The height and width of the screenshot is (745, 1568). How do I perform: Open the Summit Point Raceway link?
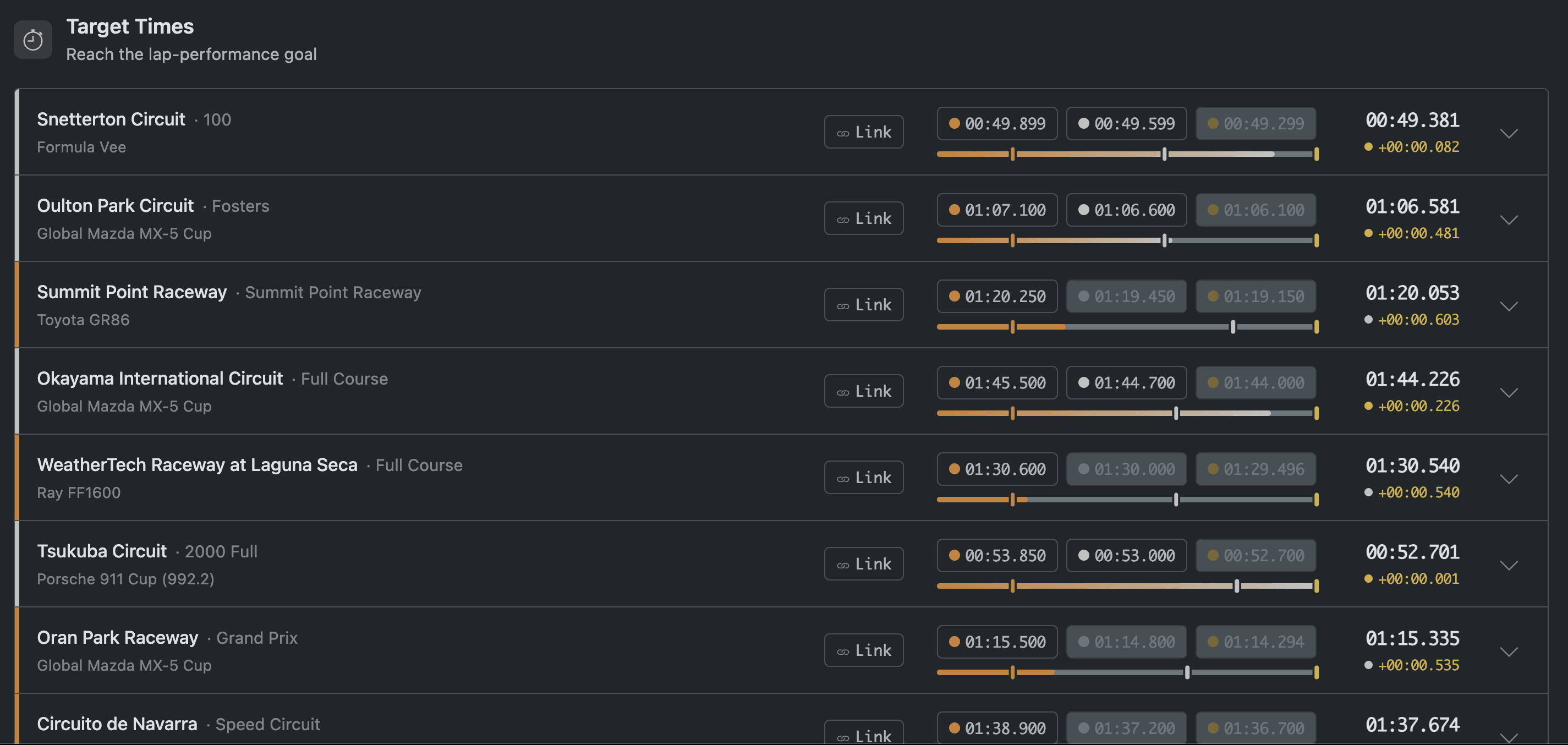[x=863, y=305]
